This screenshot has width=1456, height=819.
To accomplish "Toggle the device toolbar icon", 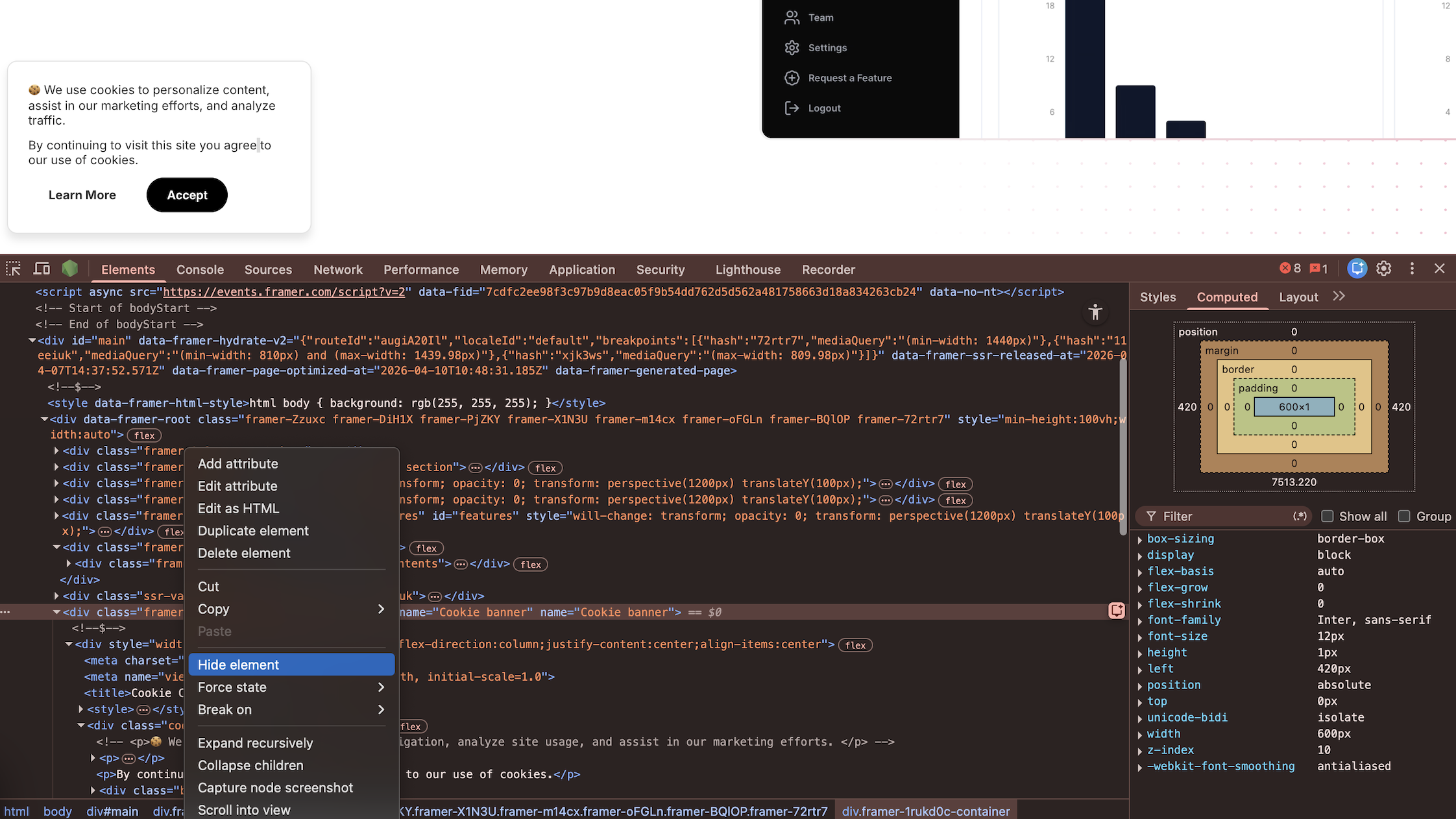I will (40, 268).
